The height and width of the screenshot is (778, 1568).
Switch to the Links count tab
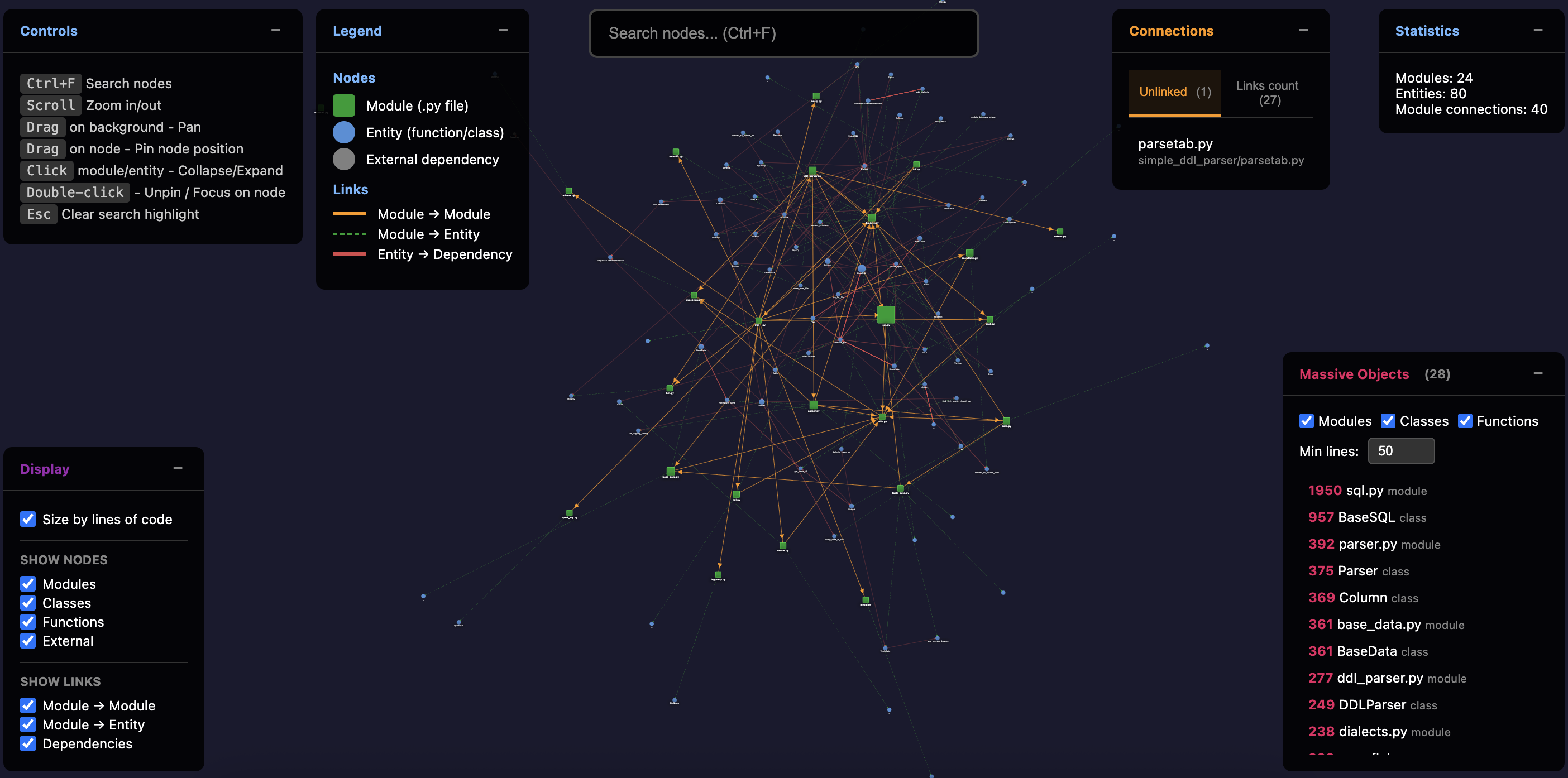(1266, 93)
